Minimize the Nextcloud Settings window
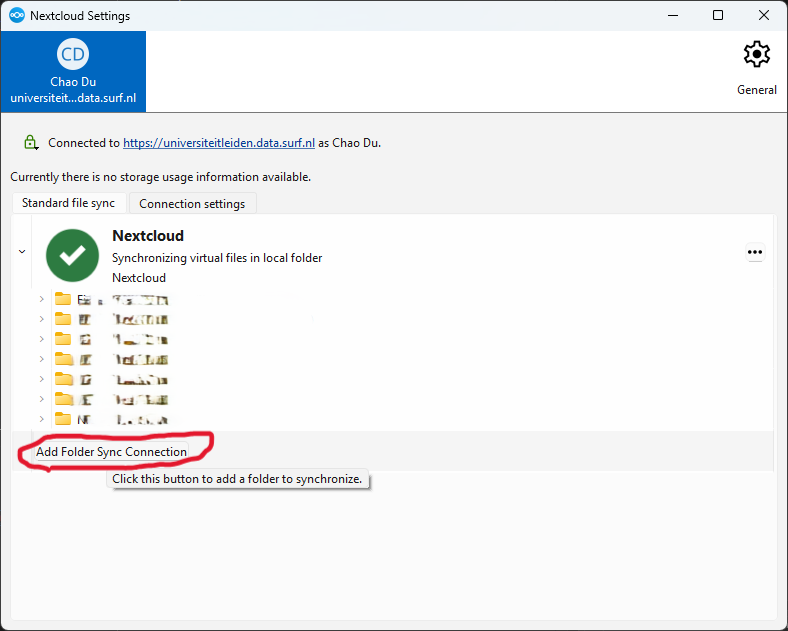788x631 pixels. click(673, 16)
